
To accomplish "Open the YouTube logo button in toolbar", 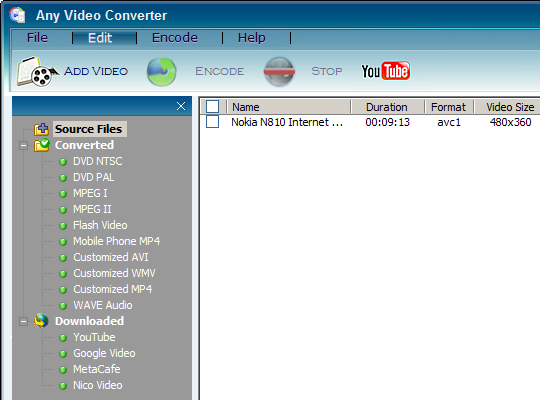I will [386, 71].
